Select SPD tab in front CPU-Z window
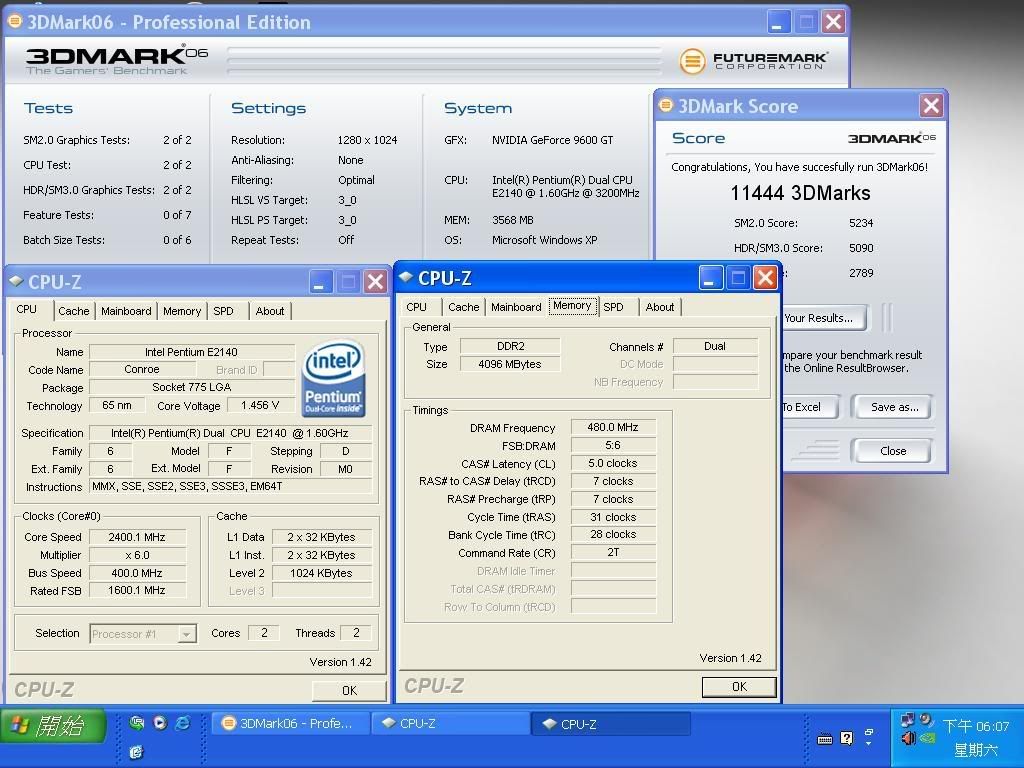 tap(613, 307)
